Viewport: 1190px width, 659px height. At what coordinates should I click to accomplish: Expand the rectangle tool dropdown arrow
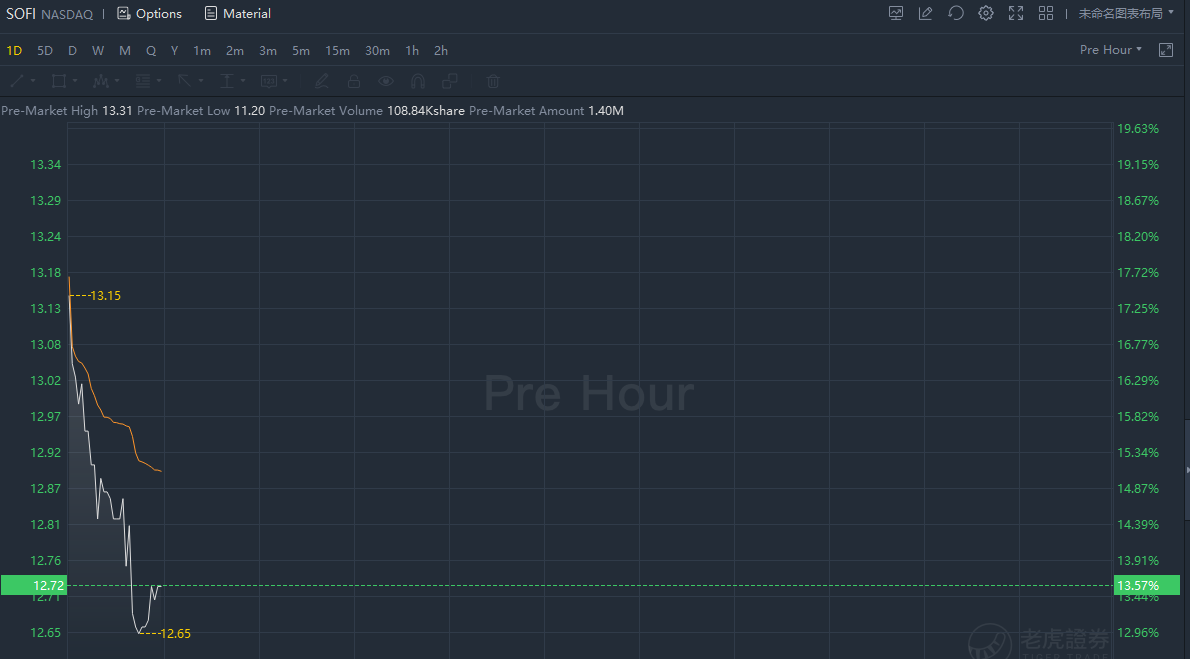point(74,81)
